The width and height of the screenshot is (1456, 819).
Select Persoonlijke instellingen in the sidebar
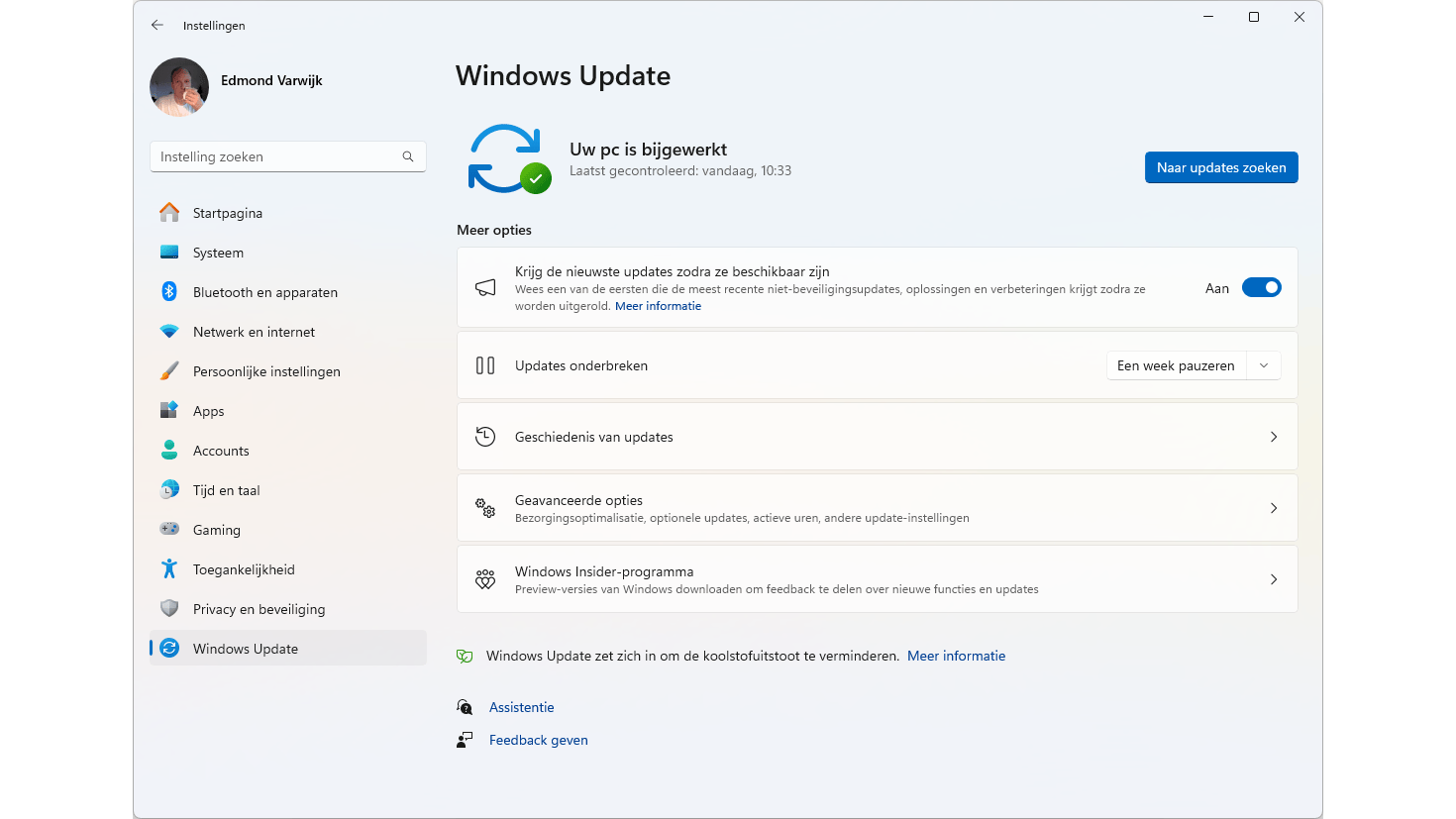266,371
